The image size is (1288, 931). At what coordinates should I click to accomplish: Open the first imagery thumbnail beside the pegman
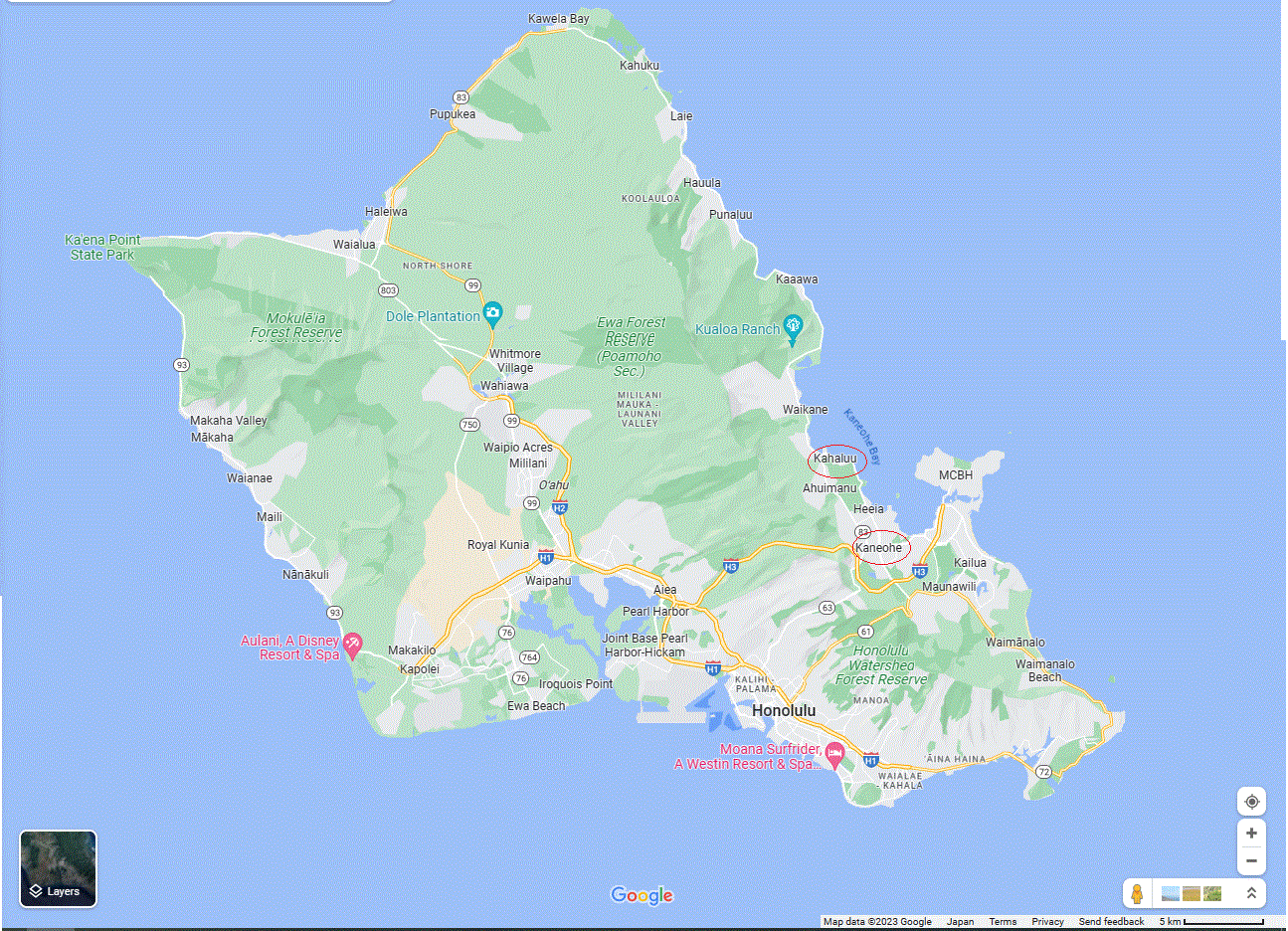(1171, 893)
